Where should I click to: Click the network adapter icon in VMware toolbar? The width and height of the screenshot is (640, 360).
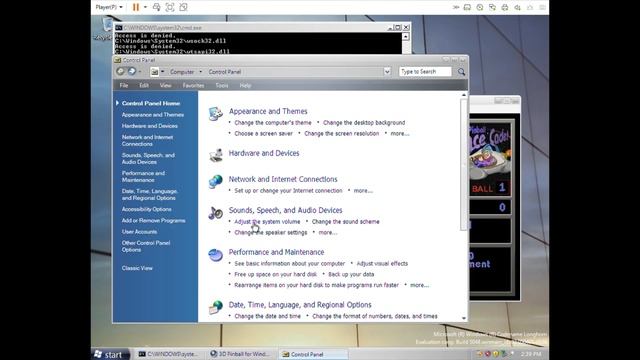point(492,7)
